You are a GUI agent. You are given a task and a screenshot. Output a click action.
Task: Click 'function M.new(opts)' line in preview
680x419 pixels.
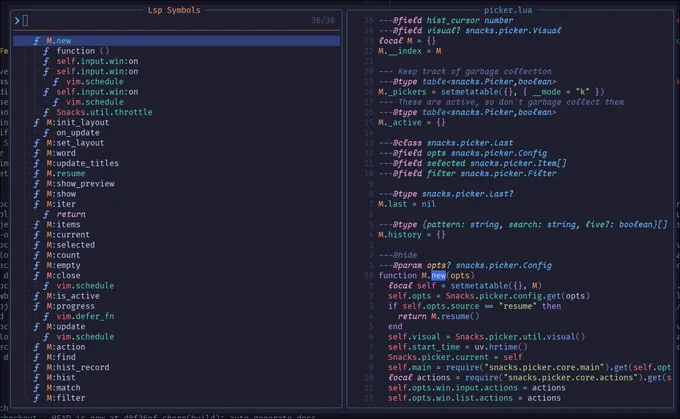(x=426, y=275)
